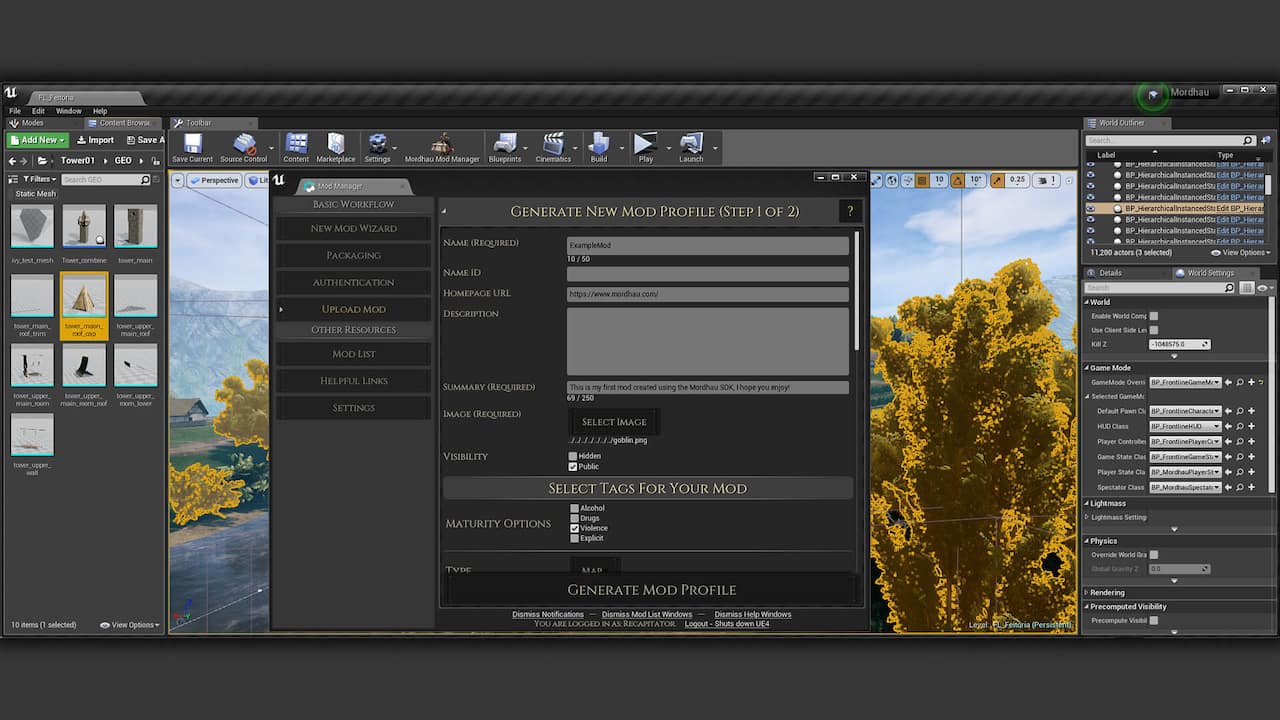Uncheck the Violence maturity option
1280x720 pixels.
click(575, 528)
